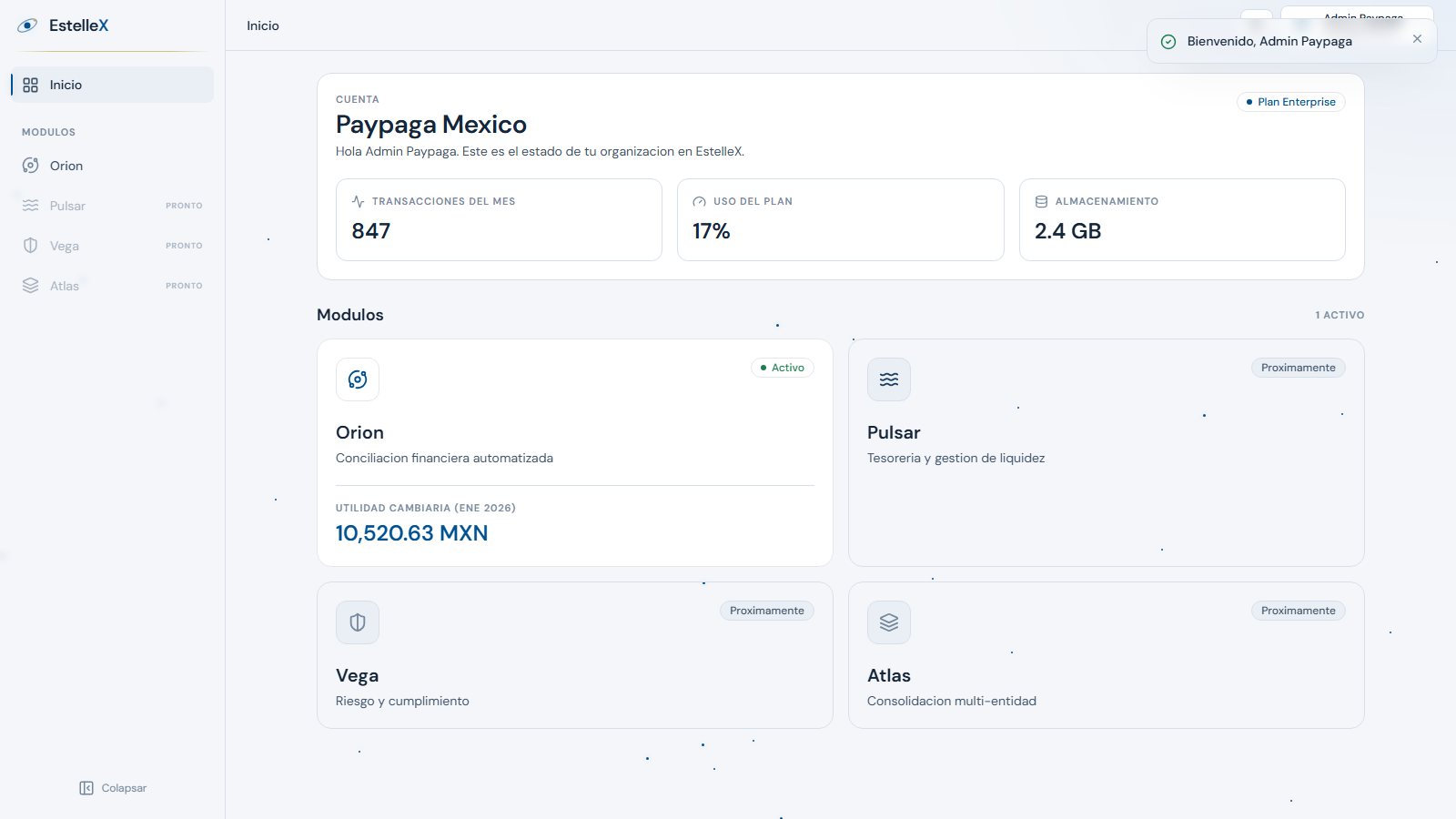This screenshot has height=819, width=1456.
Task: Click the Orion orbit icon in sidebar
Action: point(30,166)
